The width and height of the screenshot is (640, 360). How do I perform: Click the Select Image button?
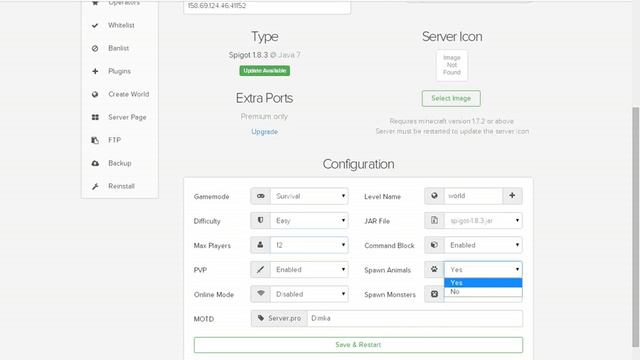(x=451, y=98)
